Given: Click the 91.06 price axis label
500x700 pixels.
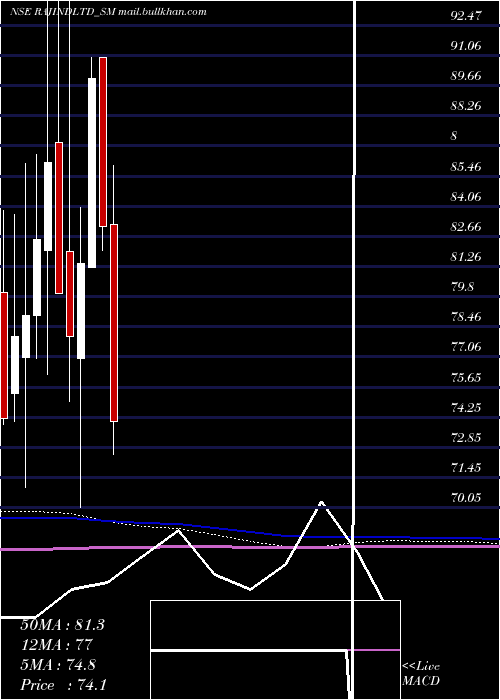Looking at the screenshot, I should click(x=466, y=46).
